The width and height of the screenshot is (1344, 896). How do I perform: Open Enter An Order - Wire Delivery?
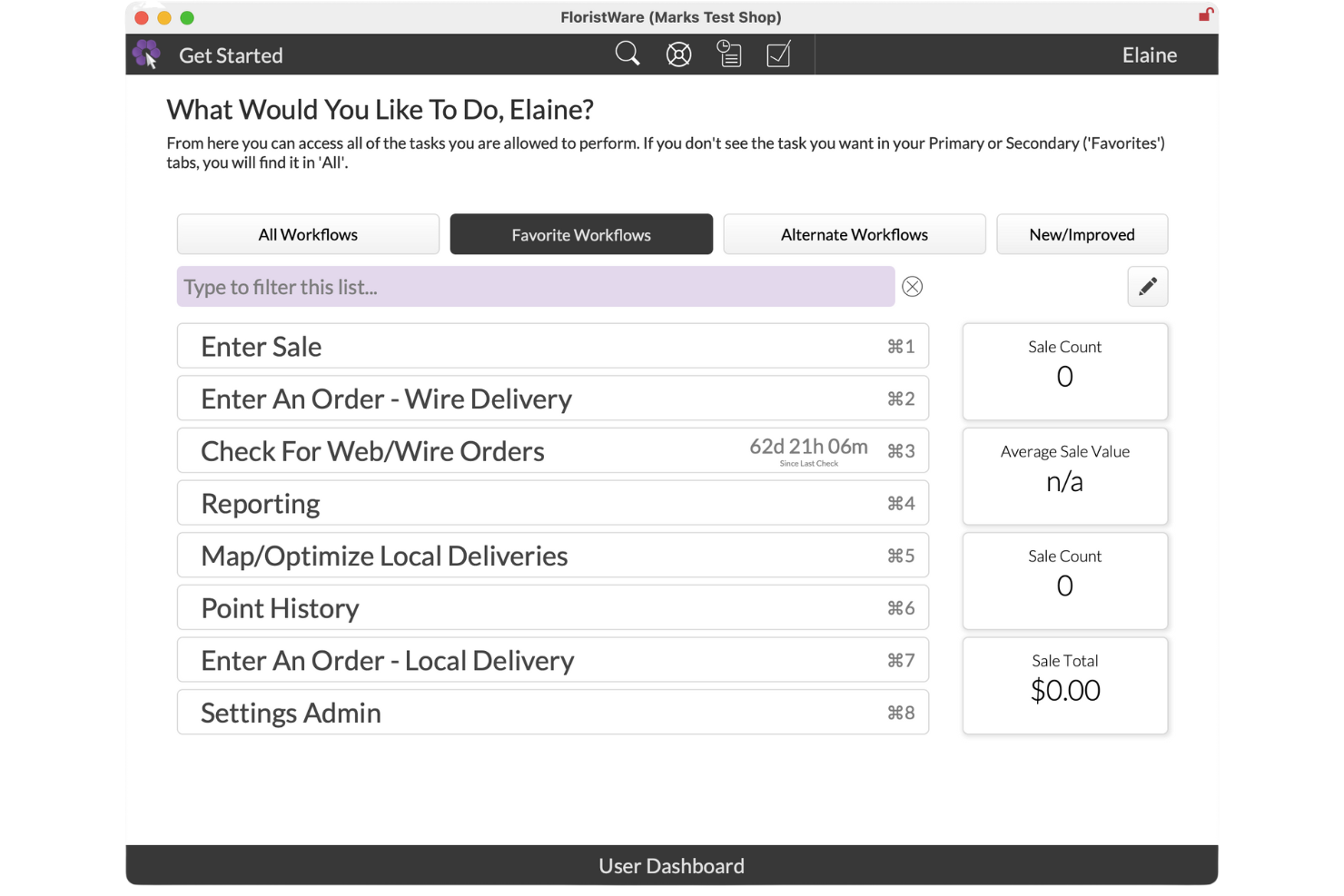(552, 399)
